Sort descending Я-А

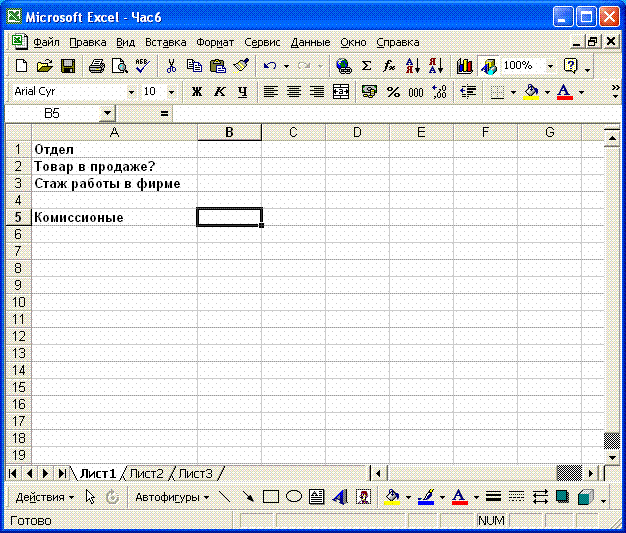436,65
